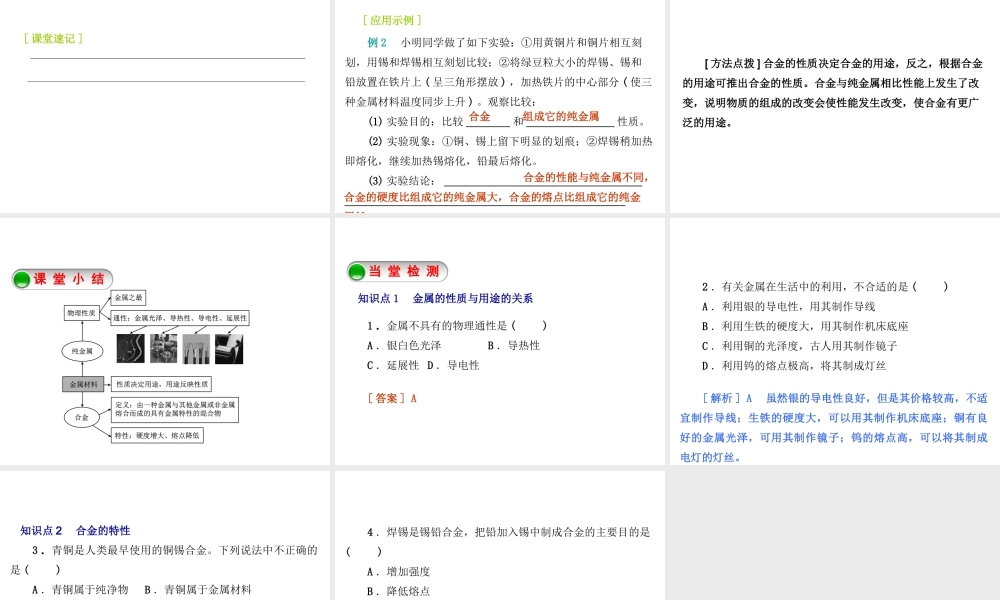This screenshot has height=600, width=1000.
Task: Click the rolled metal sheet photo
Action: pos(229,349)
